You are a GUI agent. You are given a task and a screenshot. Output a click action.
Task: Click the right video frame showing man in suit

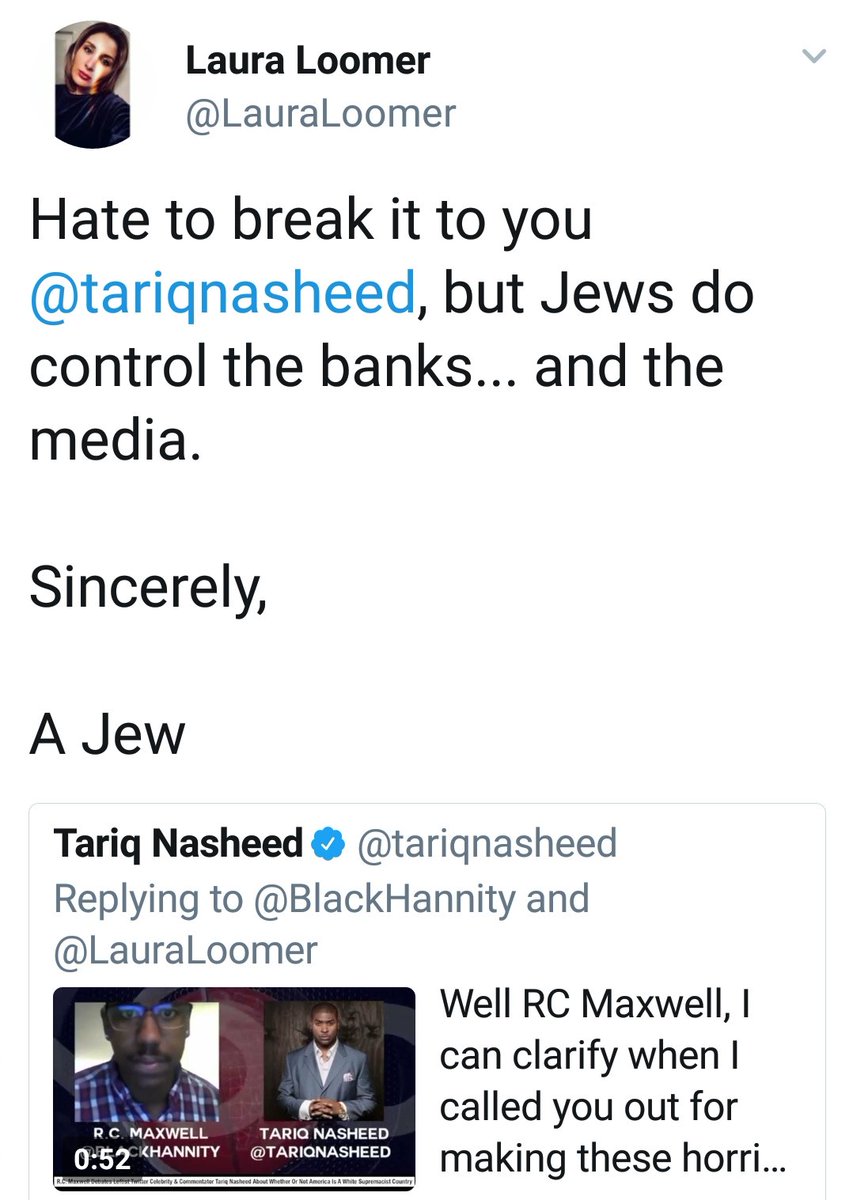(330, 1060)
